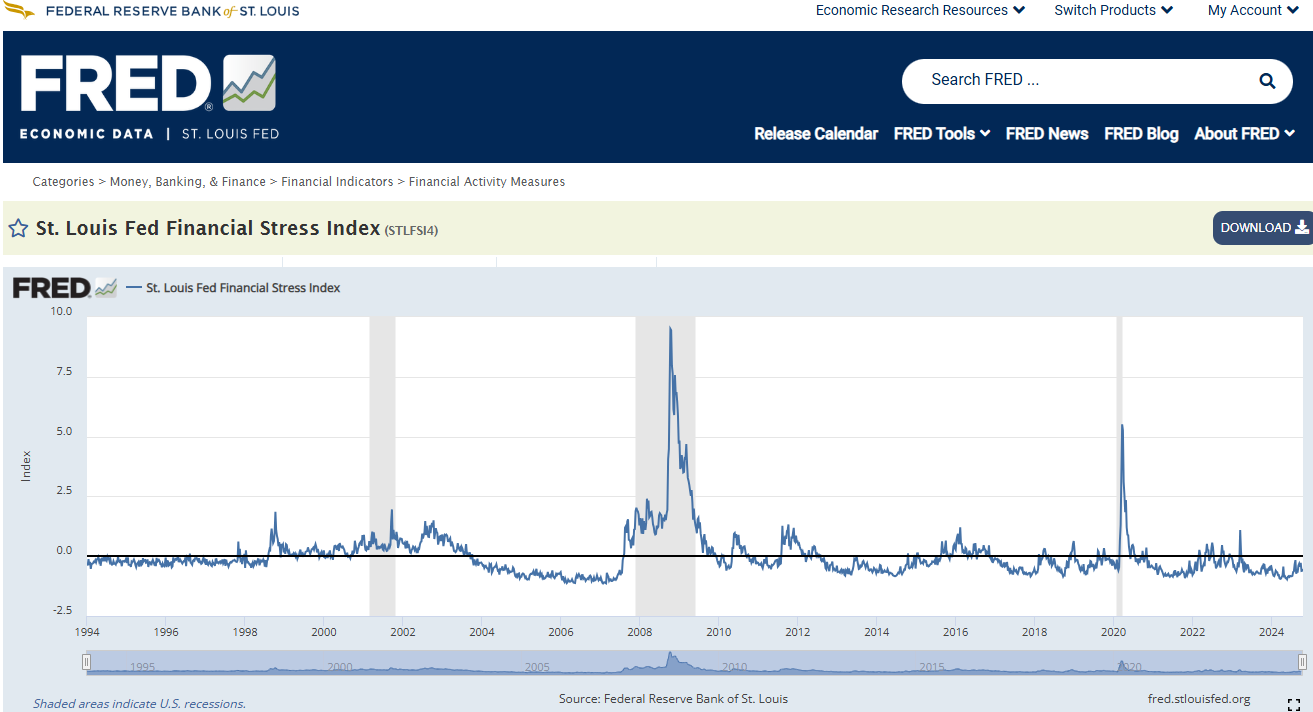Expand FRED Tools menu
The width and height of the screenshot is (1313, 712).
(x=942, y=134)
